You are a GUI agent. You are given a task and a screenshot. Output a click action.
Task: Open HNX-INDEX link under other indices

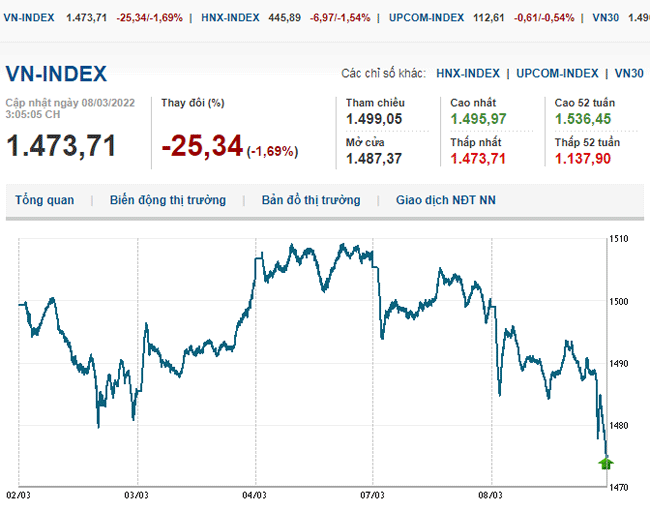(x=468, y=73)
